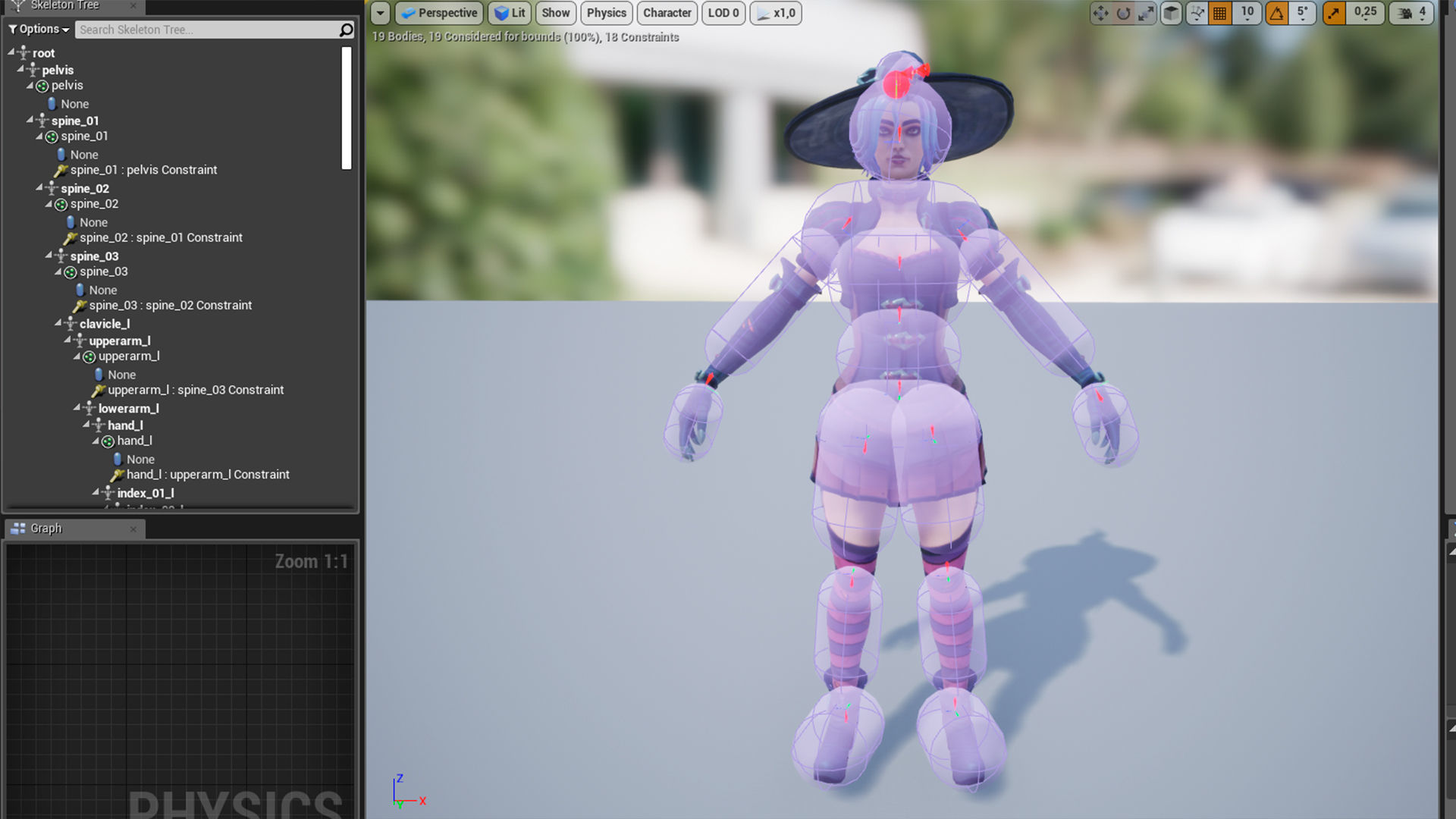Open the Physics viewport menu
Screen dimensions: 1456x819
click(x=606, y=13)
